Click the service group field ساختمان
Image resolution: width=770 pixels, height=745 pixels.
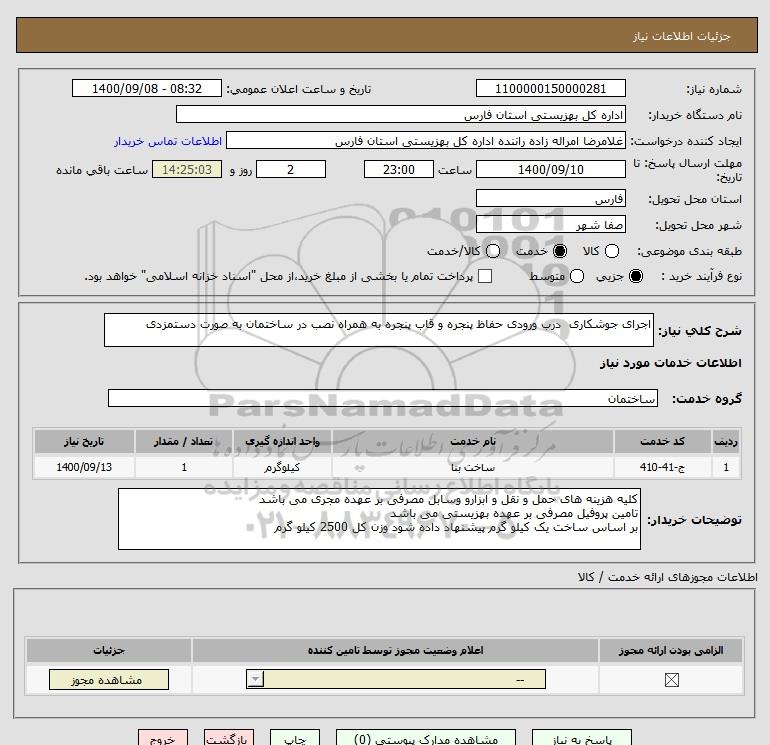383,398
